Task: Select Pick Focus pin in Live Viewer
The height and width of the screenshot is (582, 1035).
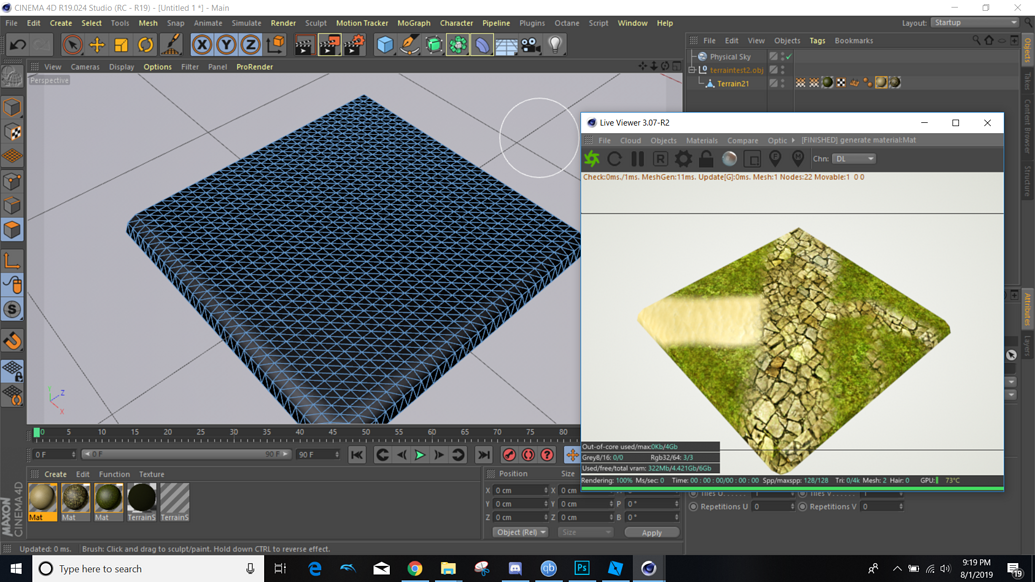Action: [775, 158]
